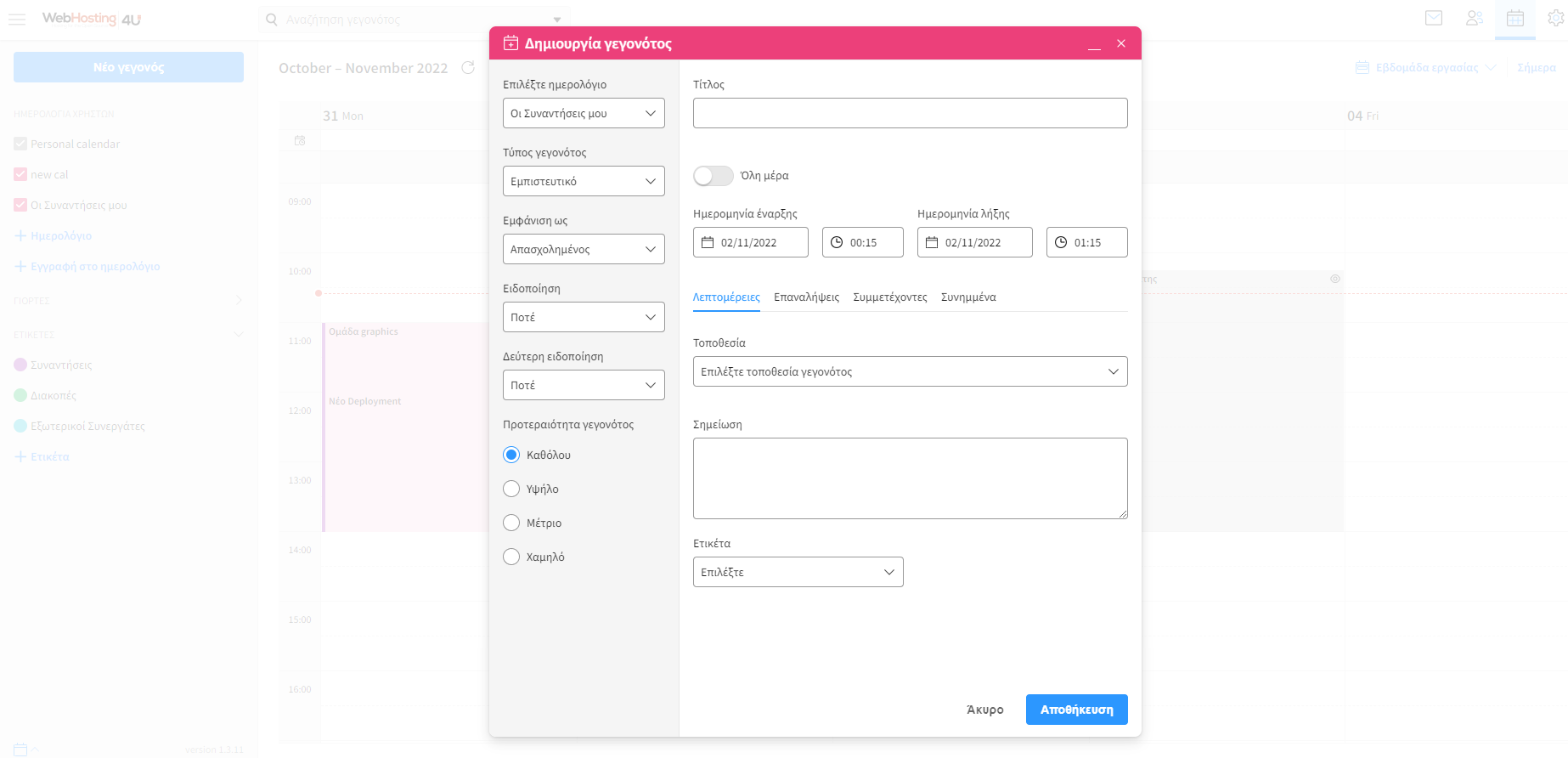The width and height of the screenshot is (1568, 758).
Task: Enable the Όλη μέρα all-day toggle
Action: pyautogui.click(x=713, y=176)
